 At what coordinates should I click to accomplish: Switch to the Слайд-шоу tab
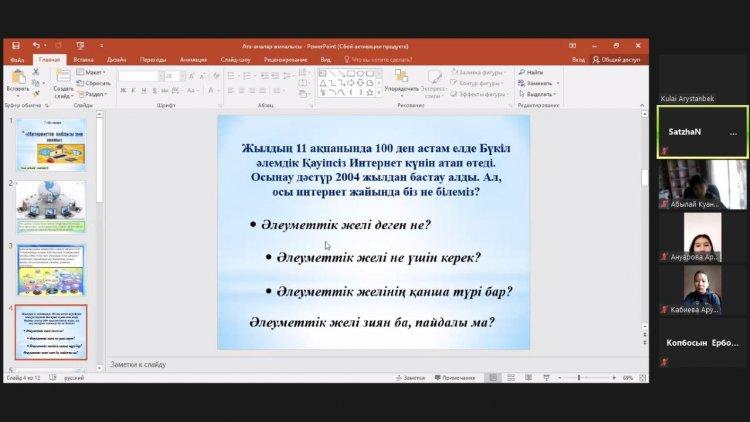(236, 59)
